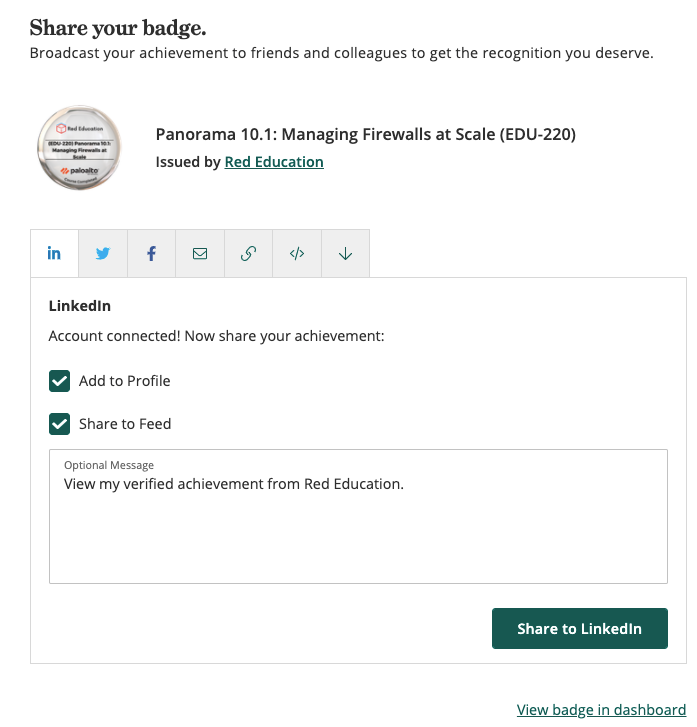Click the 'Optional Message' field label
This screenshot has height=727, width=697.
point(109,465)
